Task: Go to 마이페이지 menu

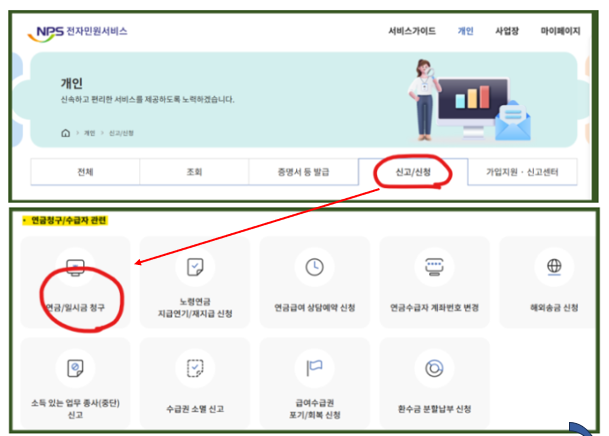Action: tap(560, 31)
